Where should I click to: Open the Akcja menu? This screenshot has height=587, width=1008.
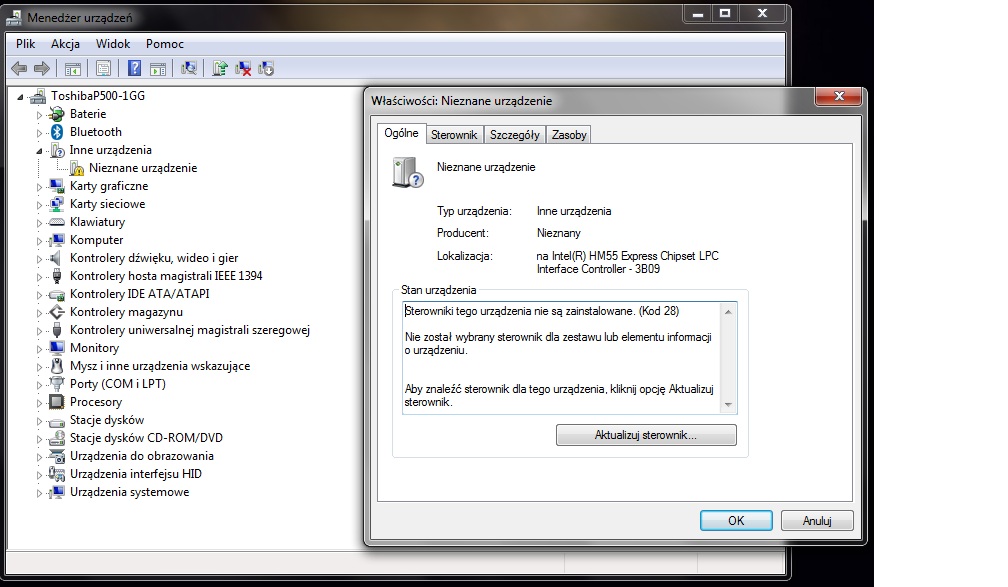click(x=65, y=44)
